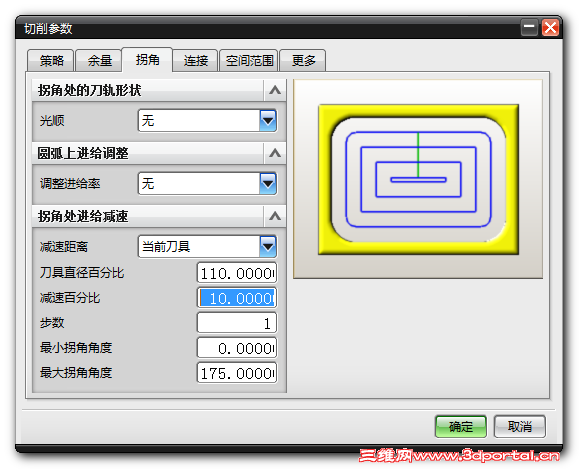Click the 减速百分比 input field
The height and width of the screenshot is (469, 579).
click(x=237, y=298)
